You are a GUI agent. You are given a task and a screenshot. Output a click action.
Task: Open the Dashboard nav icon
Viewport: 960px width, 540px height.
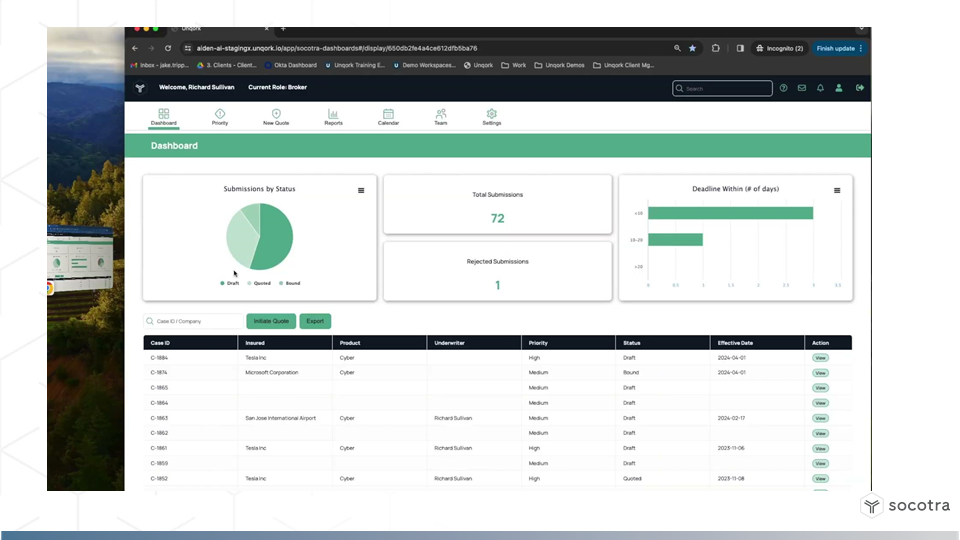pos(163,116)
